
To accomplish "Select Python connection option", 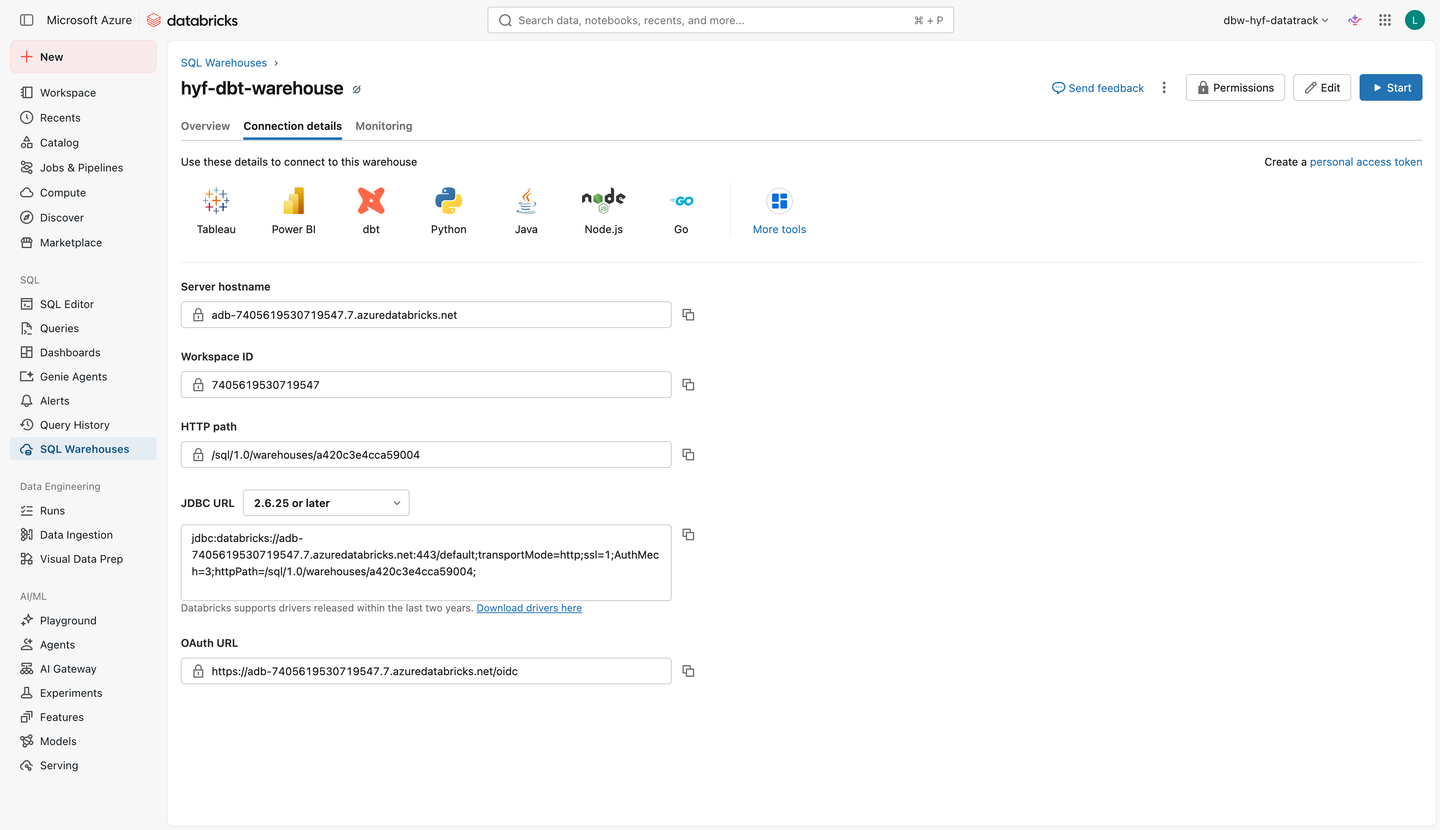I will click(448, 211).
